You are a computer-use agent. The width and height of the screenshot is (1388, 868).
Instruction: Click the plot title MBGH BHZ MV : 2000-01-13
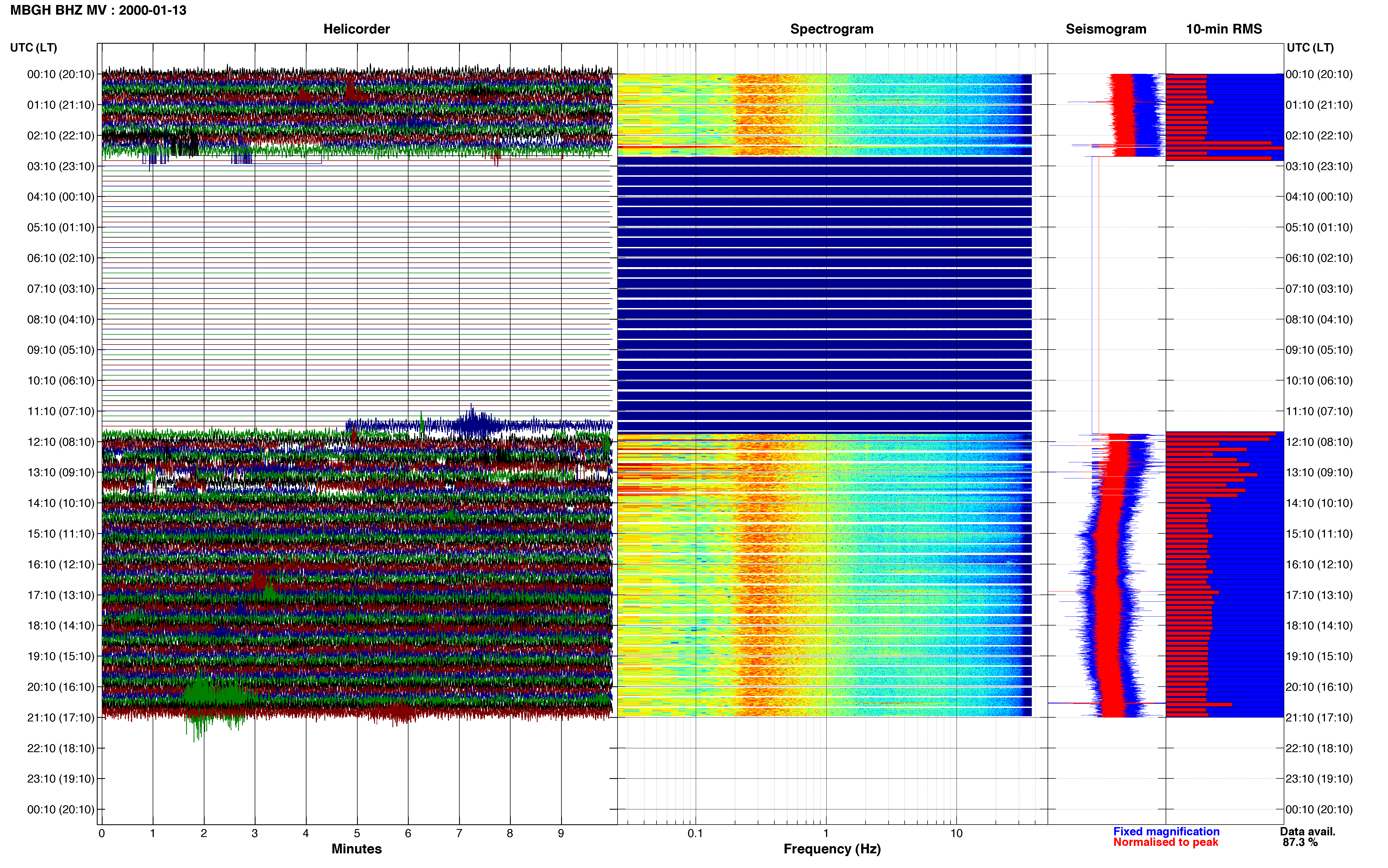(98, 10)
